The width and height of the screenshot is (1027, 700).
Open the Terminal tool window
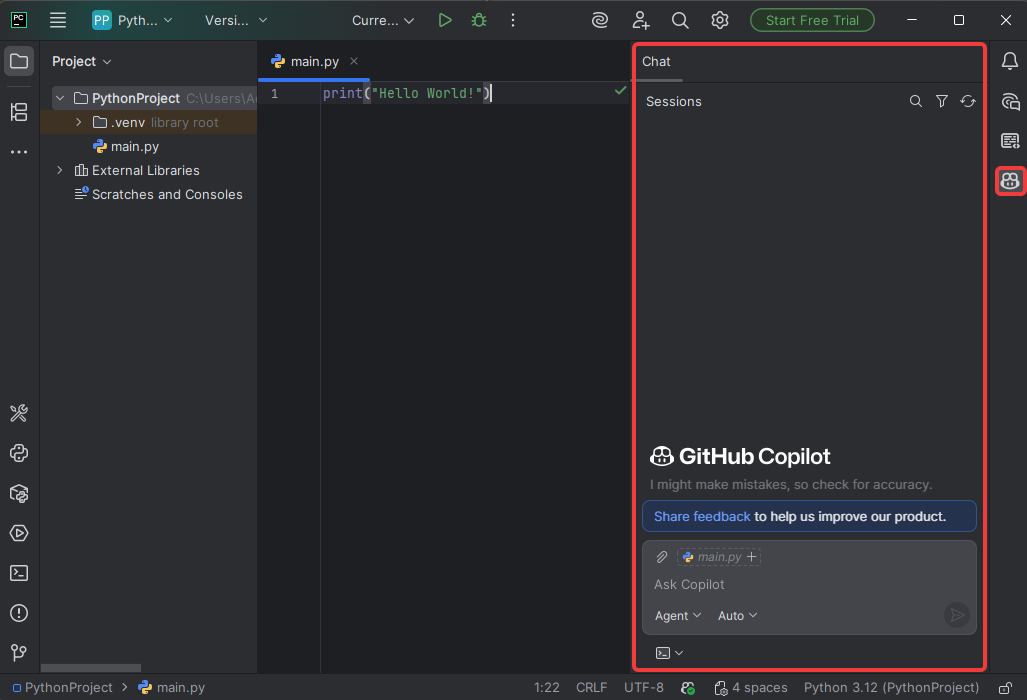pyautogui.click(x=19, y=573)
